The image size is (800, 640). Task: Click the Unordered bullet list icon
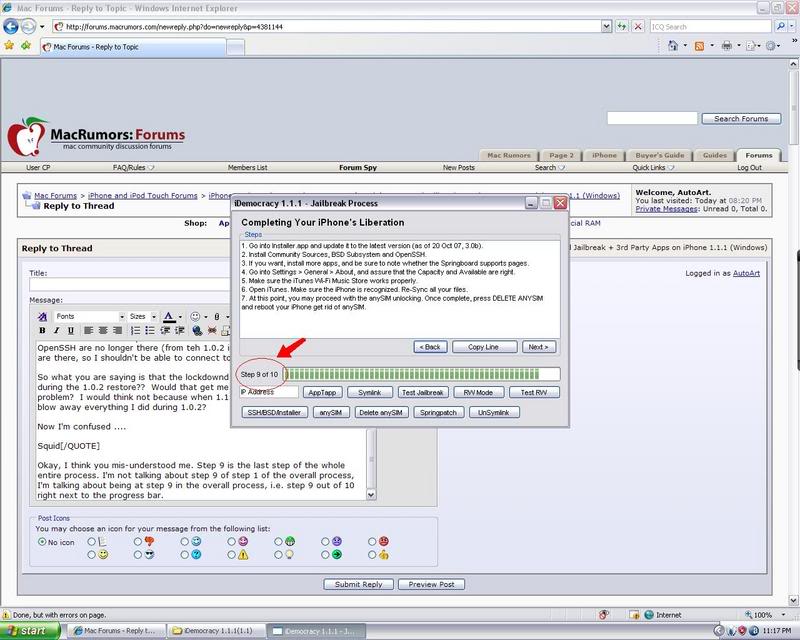click(x=150, y=331)
